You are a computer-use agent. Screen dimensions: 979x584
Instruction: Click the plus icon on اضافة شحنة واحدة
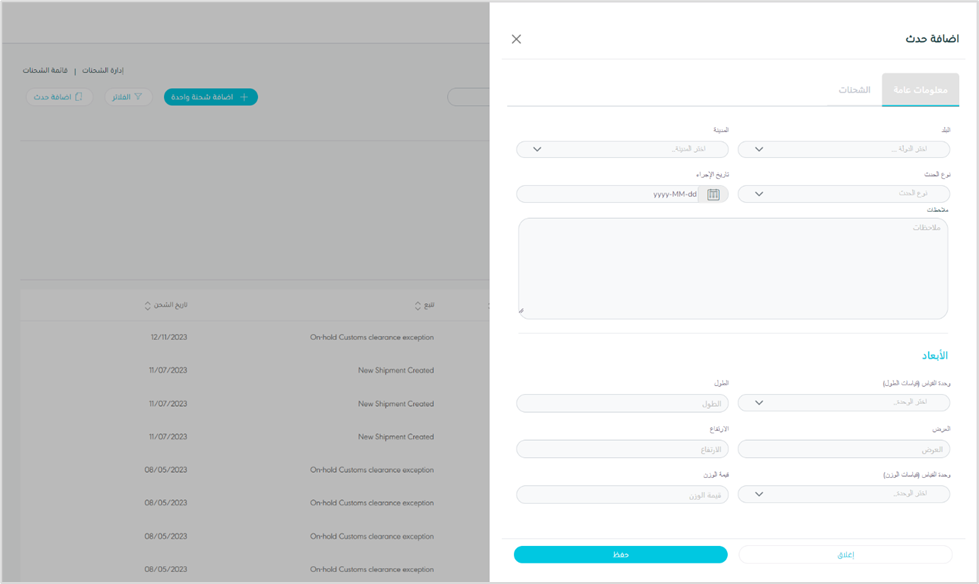coord(244,97)
